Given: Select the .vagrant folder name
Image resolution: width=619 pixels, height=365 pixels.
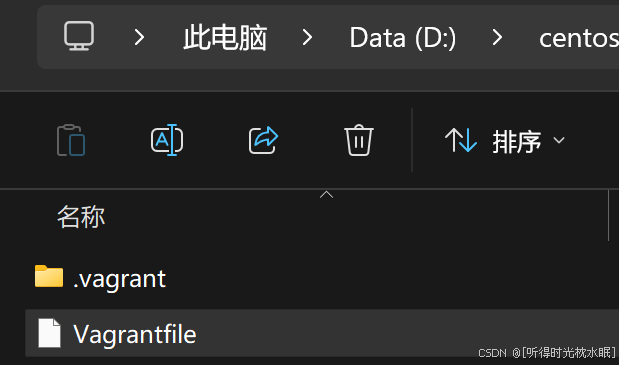Looking at the screenshot, I should pos(119,279).
